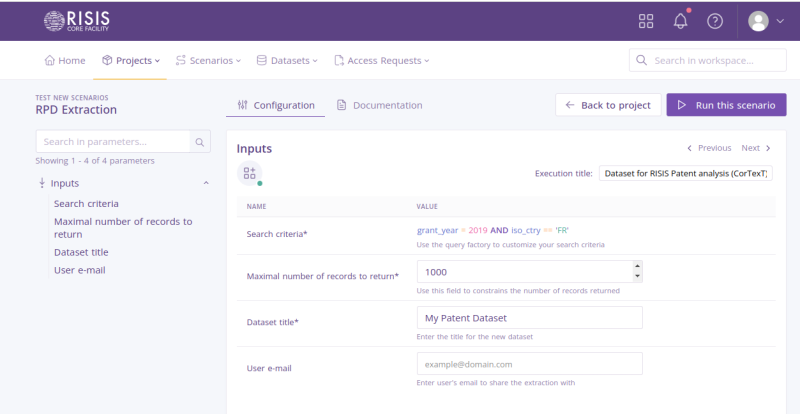Click the parameters search magnifier button

(x=200, y=142)
